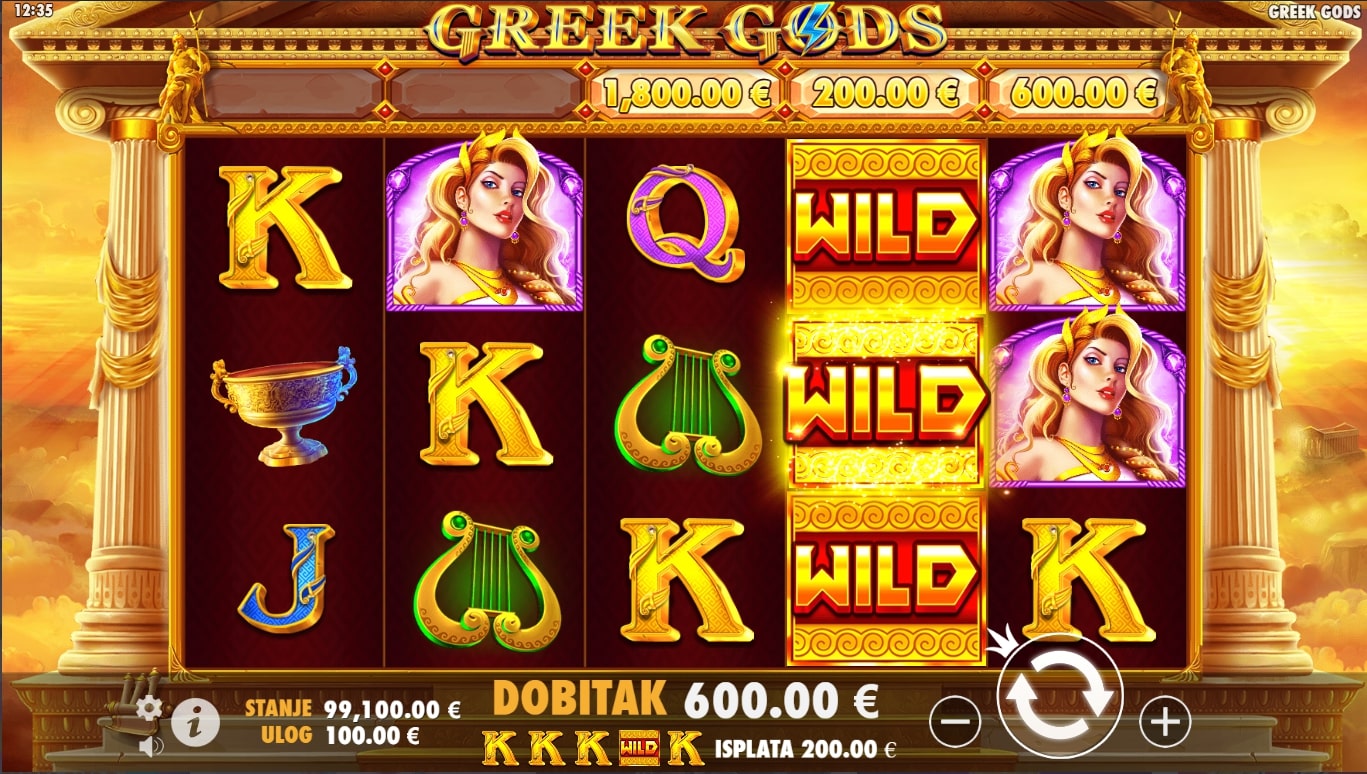Increase bet with the plus button
This screenshot has width=1367, height=774.
pos(1165,720)
